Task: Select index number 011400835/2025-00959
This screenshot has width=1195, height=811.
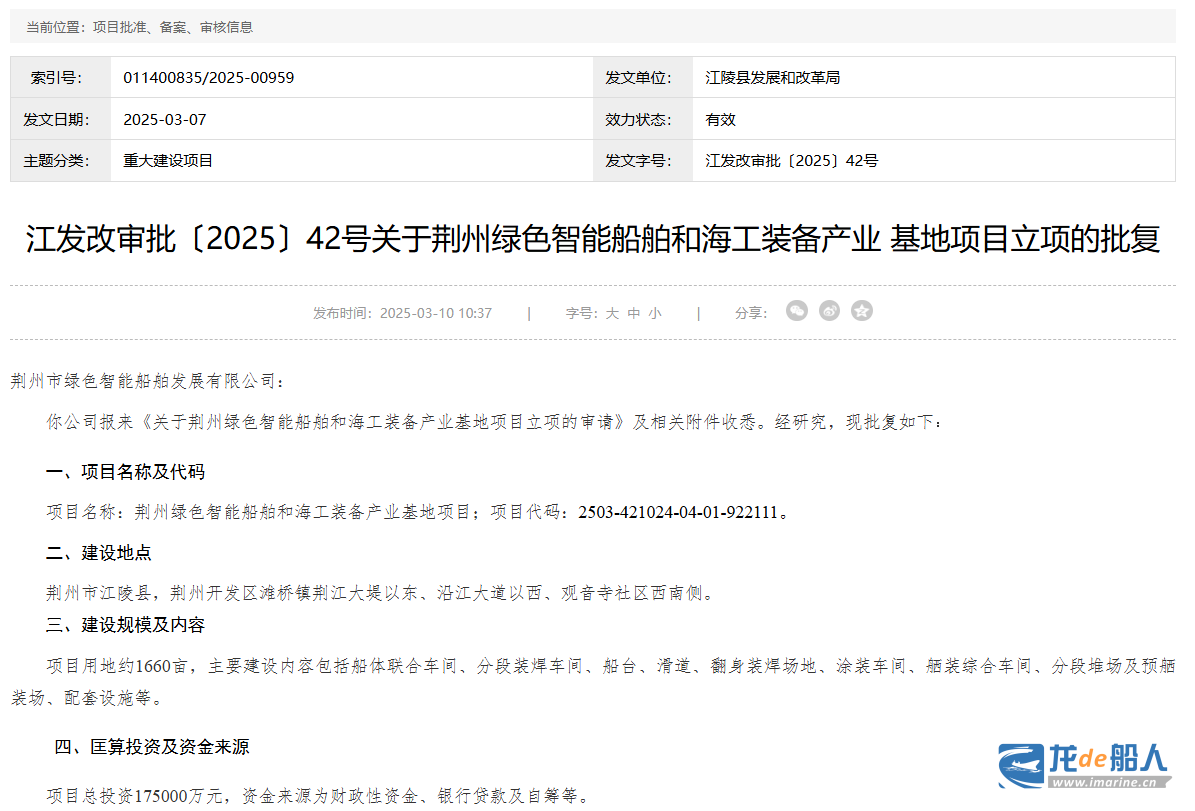Action: coord(209,78)
